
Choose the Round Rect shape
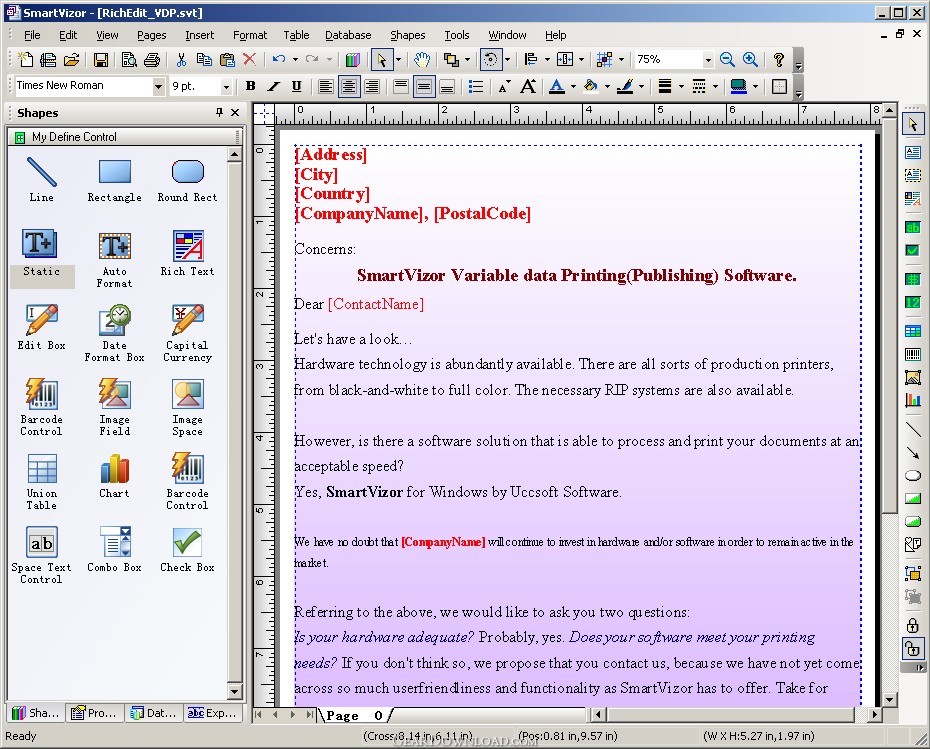[187, 180]
